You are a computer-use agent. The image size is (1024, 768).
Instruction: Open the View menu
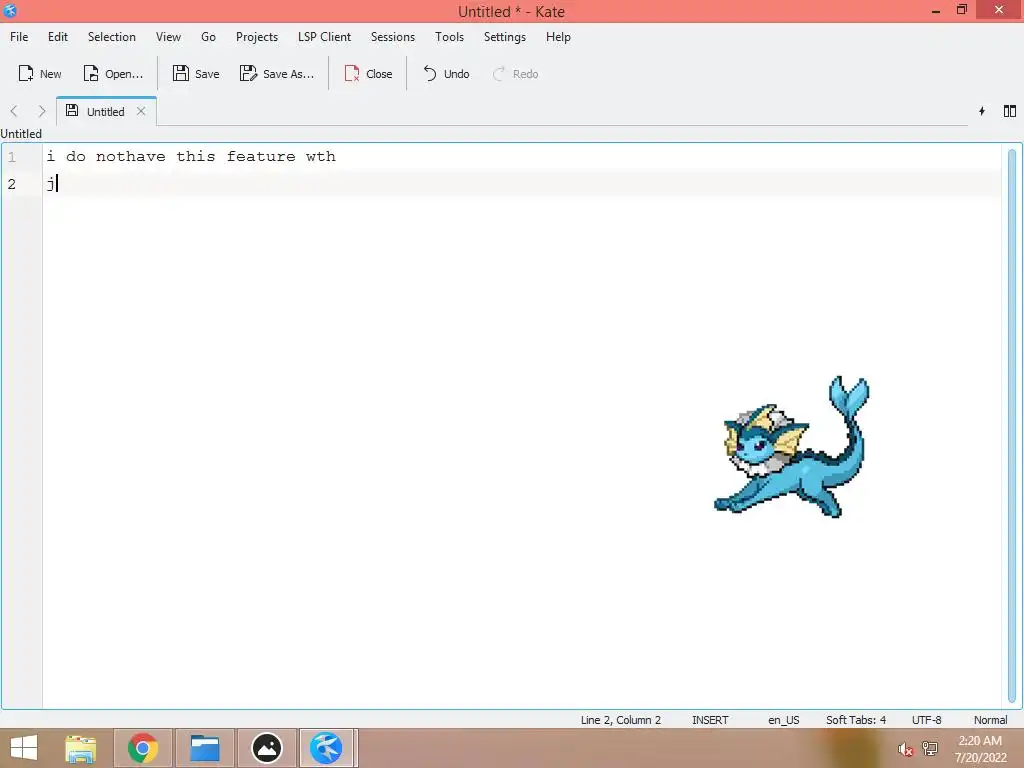(168, 37)
